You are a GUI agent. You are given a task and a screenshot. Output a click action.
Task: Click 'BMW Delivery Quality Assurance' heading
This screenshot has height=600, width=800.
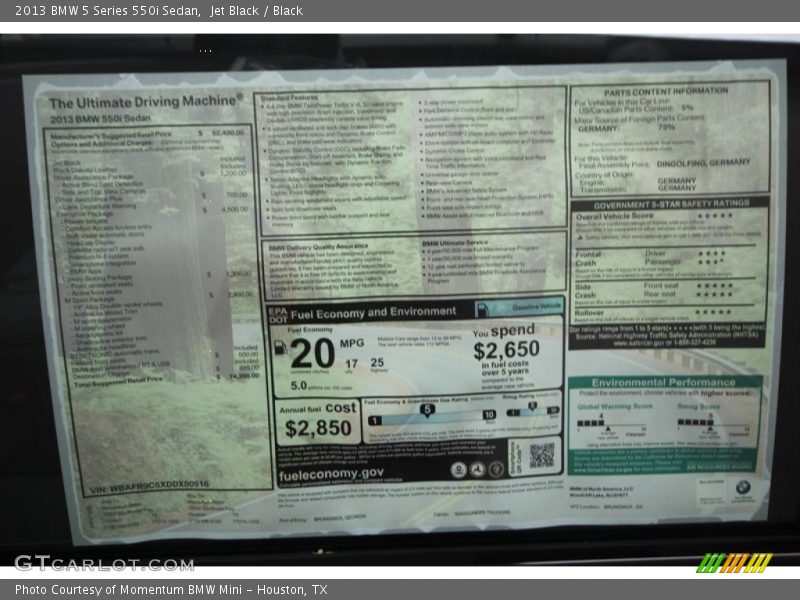318,247
